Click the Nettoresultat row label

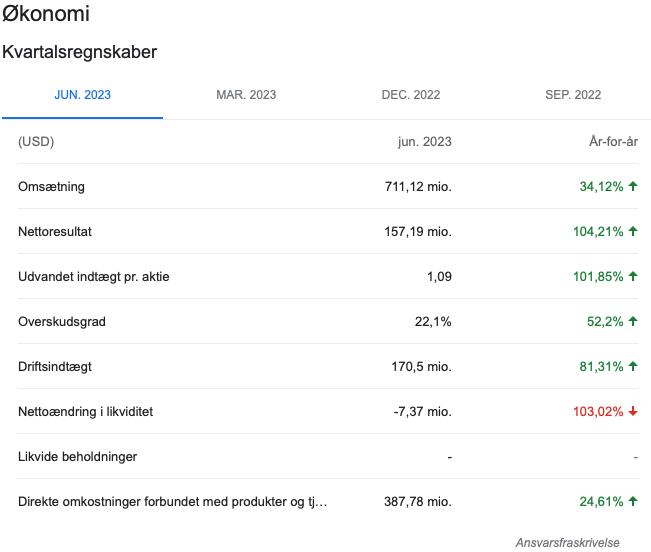point(55,231)
